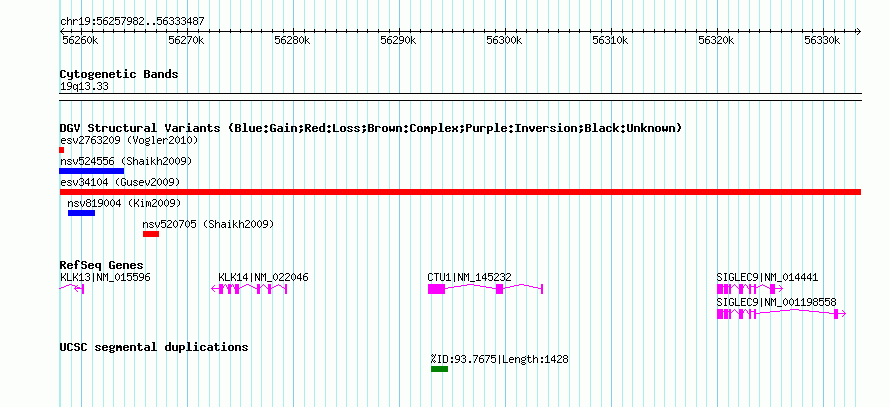Image resolution: width=890 pixels, height=407 pixels.
Task: Open the SIGLEC9|NM_014441 gene label
Action: tap(767, 278)
